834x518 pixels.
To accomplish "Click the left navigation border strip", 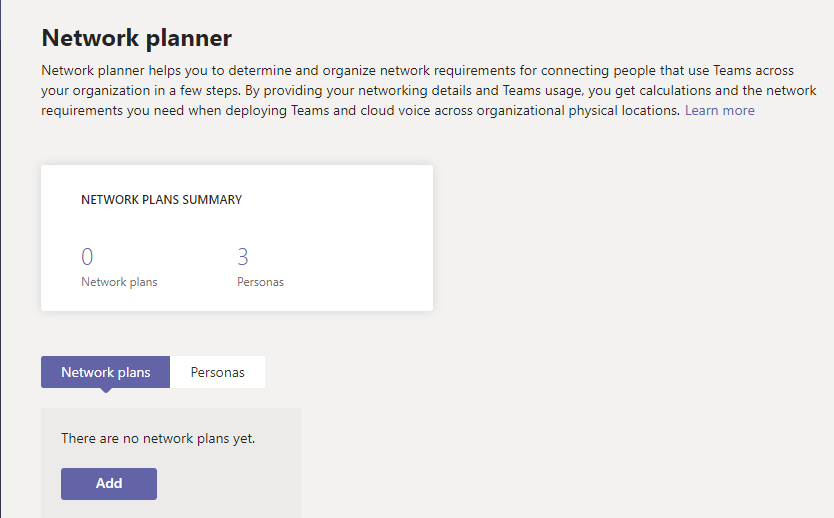I will pyautogui.click(x=2, y=260).
